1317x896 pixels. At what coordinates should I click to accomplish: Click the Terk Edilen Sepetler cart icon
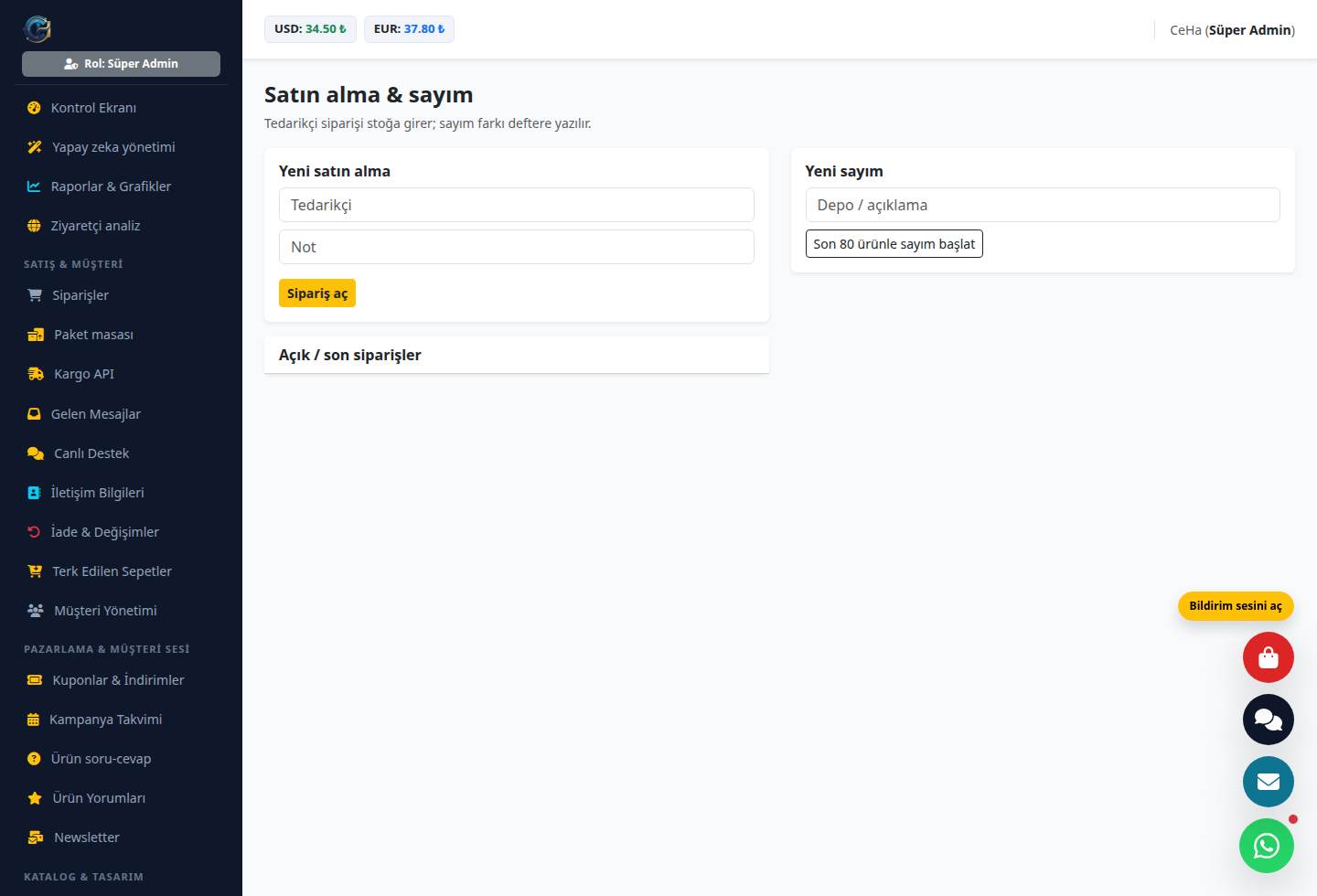point(35,571)
